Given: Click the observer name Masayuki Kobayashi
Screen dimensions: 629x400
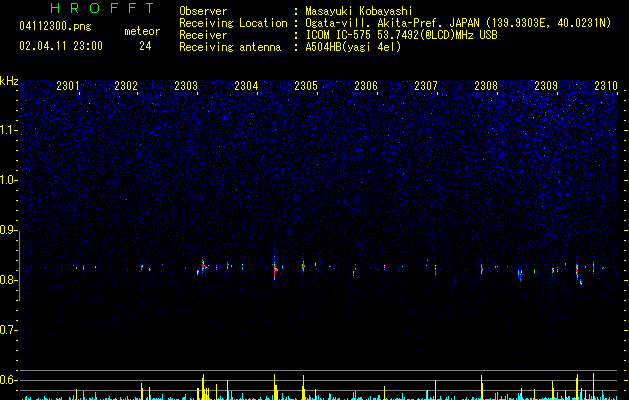Looking at the screenshot, I should click(359, 11).
